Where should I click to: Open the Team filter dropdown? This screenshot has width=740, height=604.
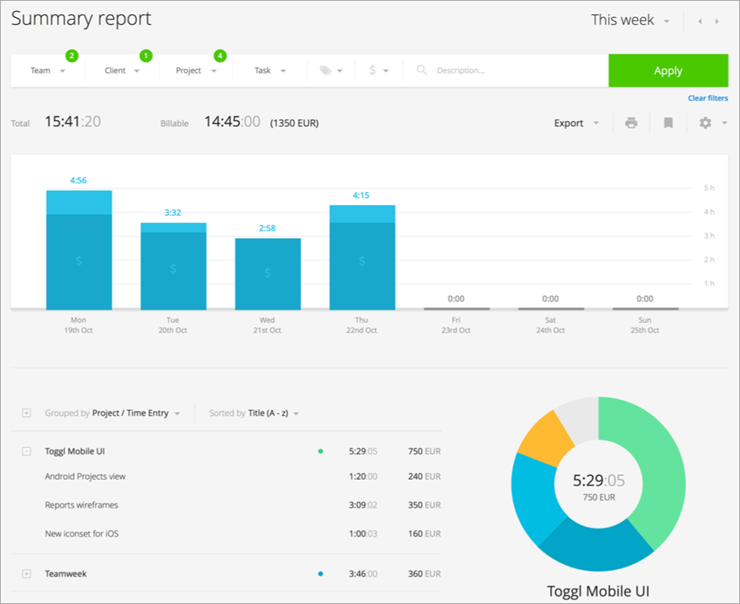coord(48,70)
